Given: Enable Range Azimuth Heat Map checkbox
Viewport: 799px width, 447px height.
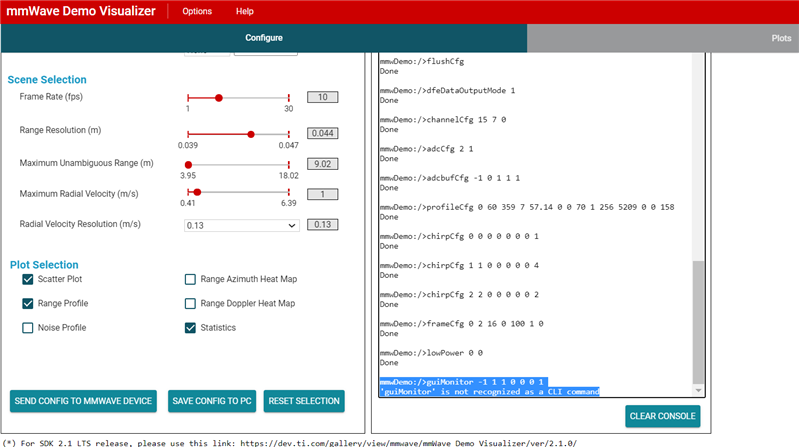Looking at the screenshot, I should click(190, 279).
